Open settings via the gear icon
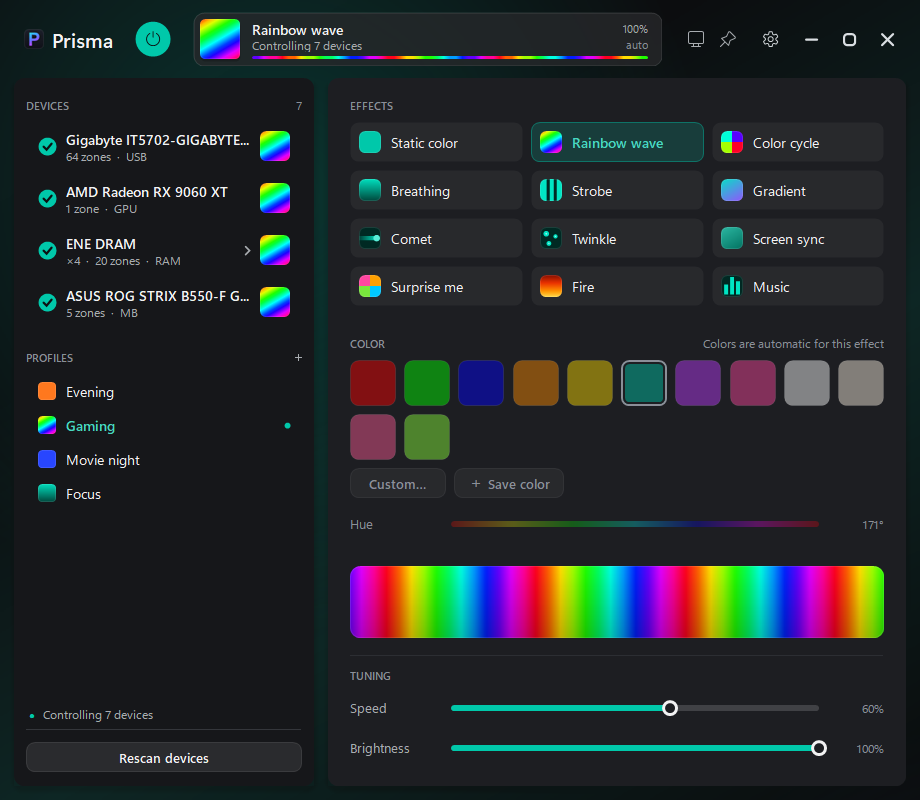 [x=770, y=39]
